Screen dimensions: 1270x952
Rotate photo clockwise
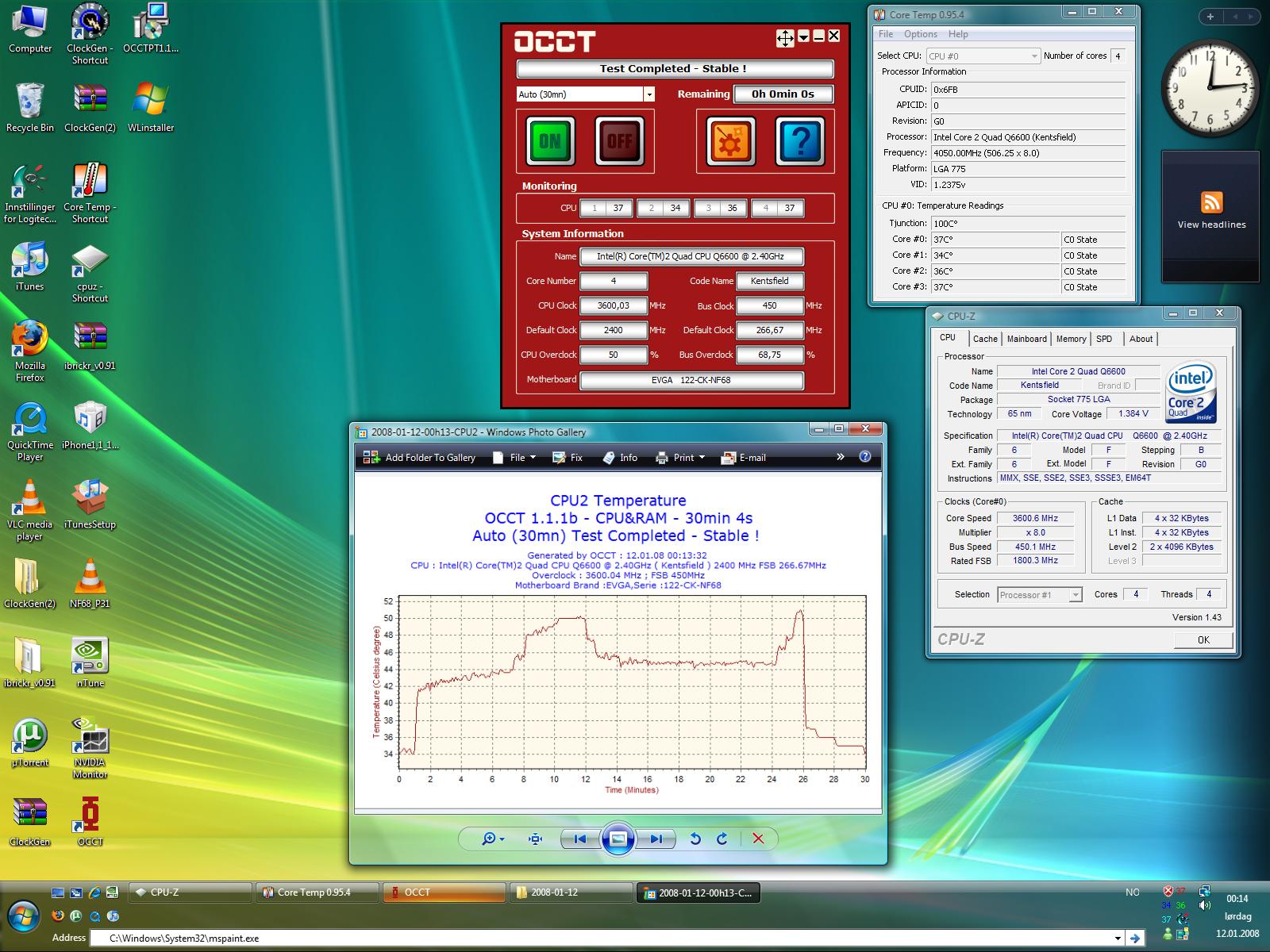722,839
